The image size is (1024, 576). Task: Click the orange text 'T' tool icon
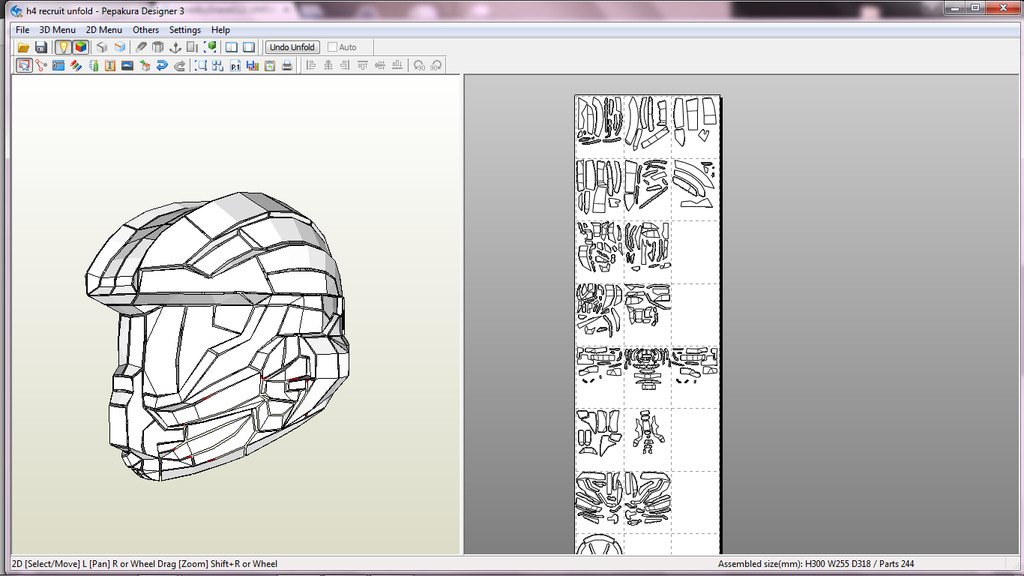coord(110,65)
